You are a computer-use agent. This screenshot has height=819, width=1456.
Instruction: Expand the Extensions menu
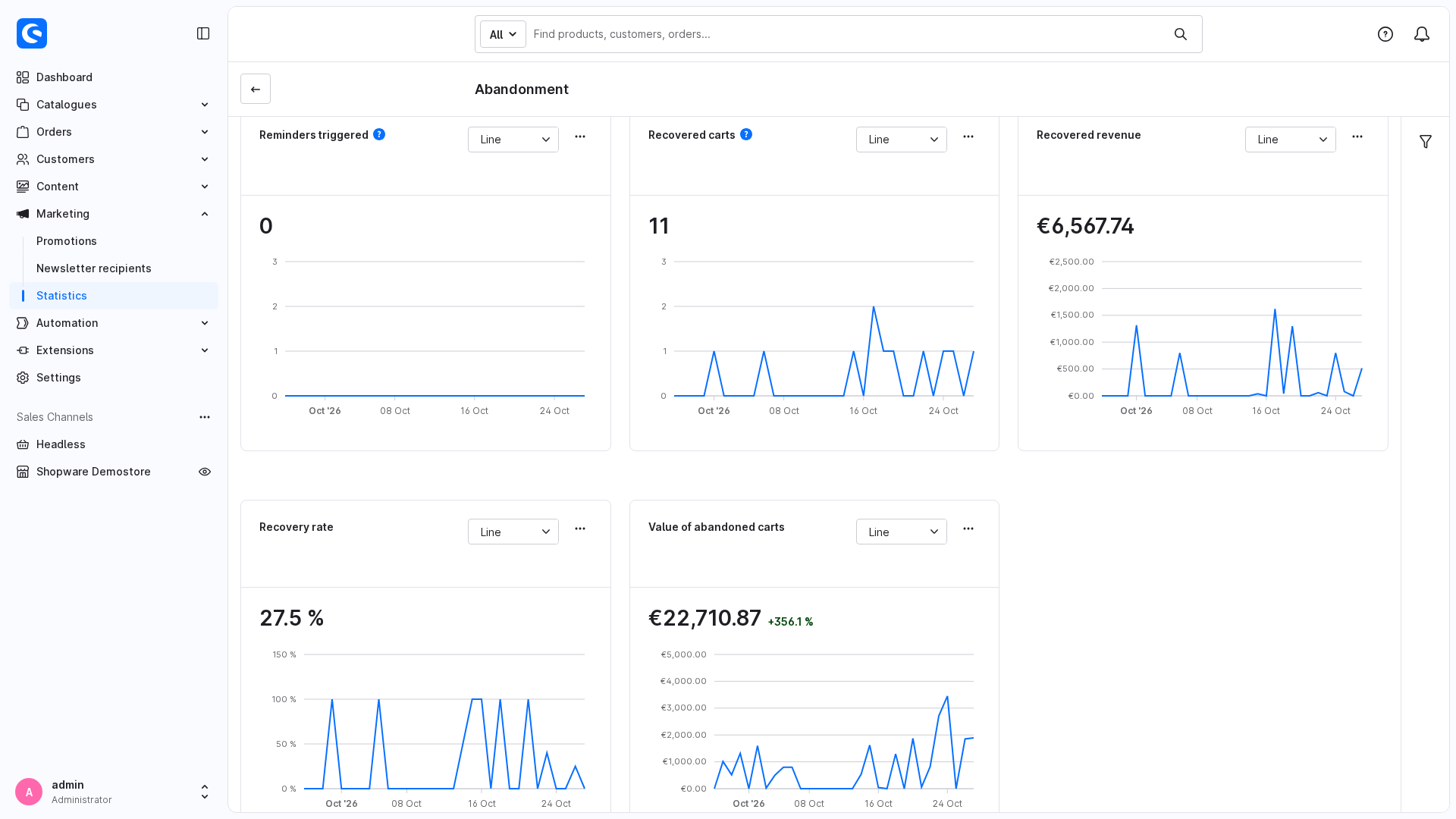click(114, 350)
